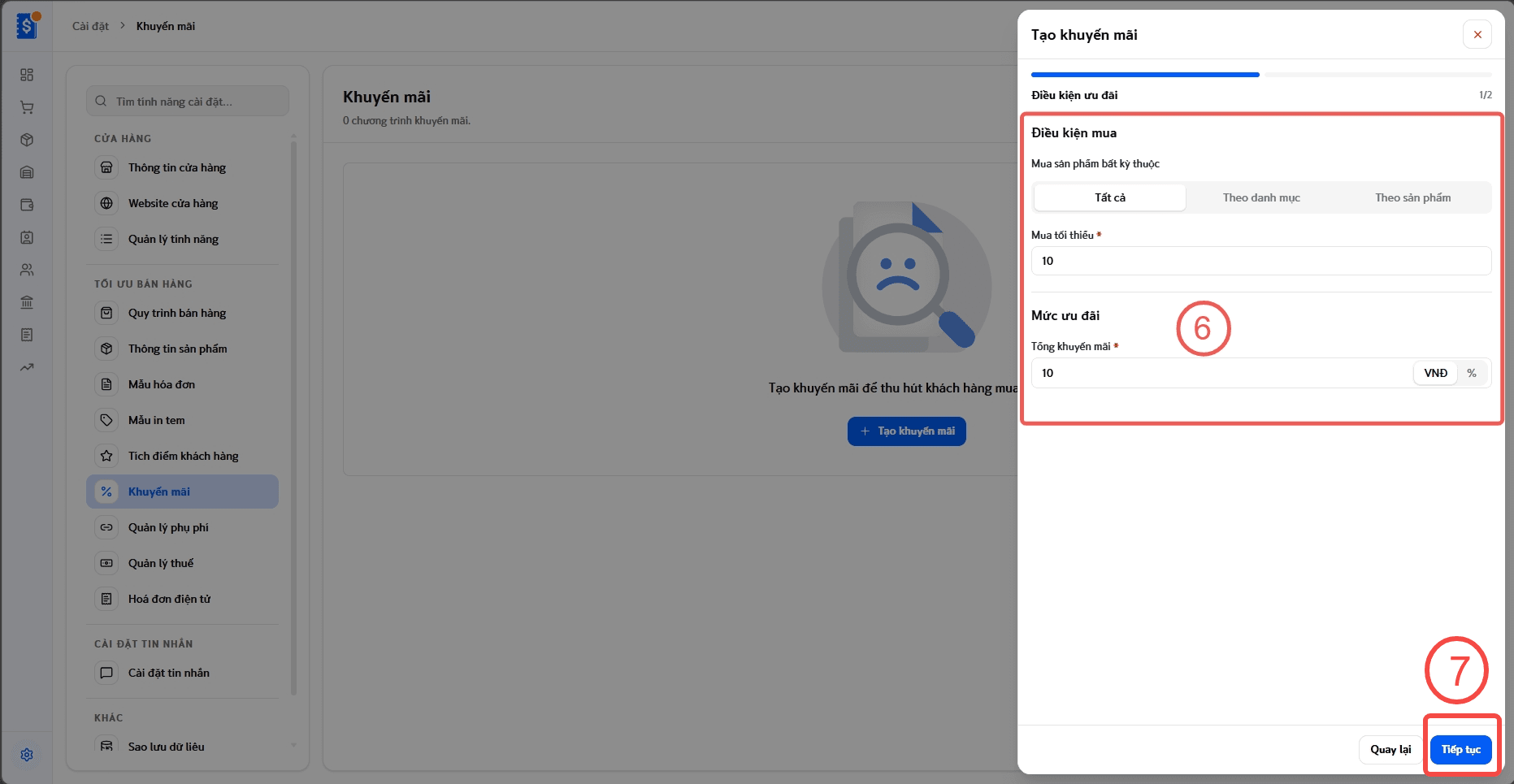Open Thông tin cửa hàng settings

click(182, 167)
